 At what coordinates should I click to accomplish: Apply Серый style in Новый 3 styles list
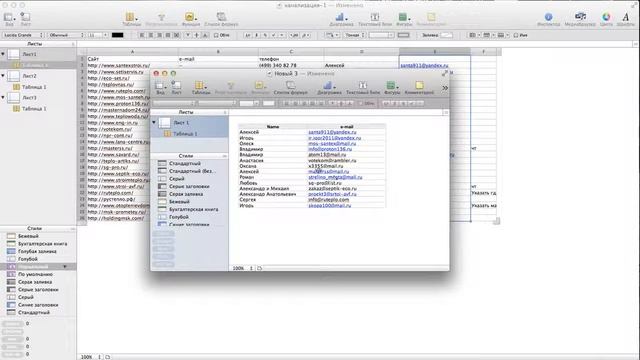pos(177,178)
